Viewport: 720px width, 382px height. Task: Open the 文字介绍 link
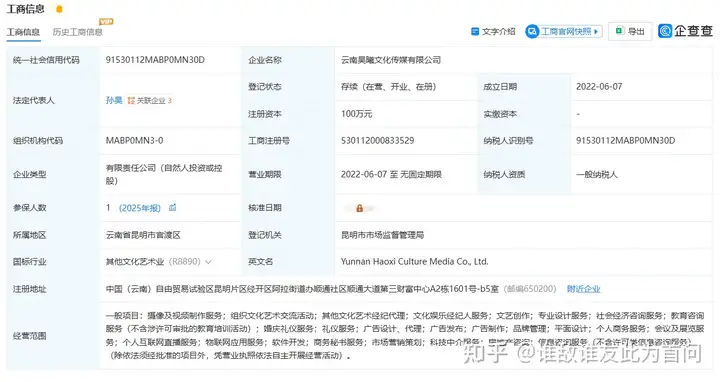click(499, 31)
